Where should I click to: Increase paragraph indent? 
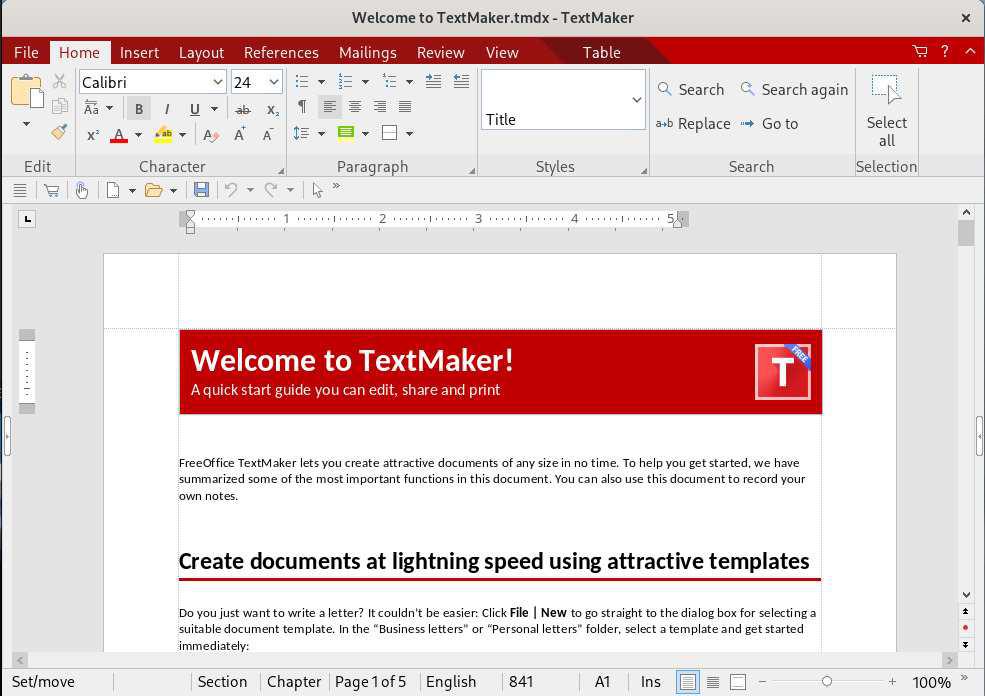click(x=433, y=81)
